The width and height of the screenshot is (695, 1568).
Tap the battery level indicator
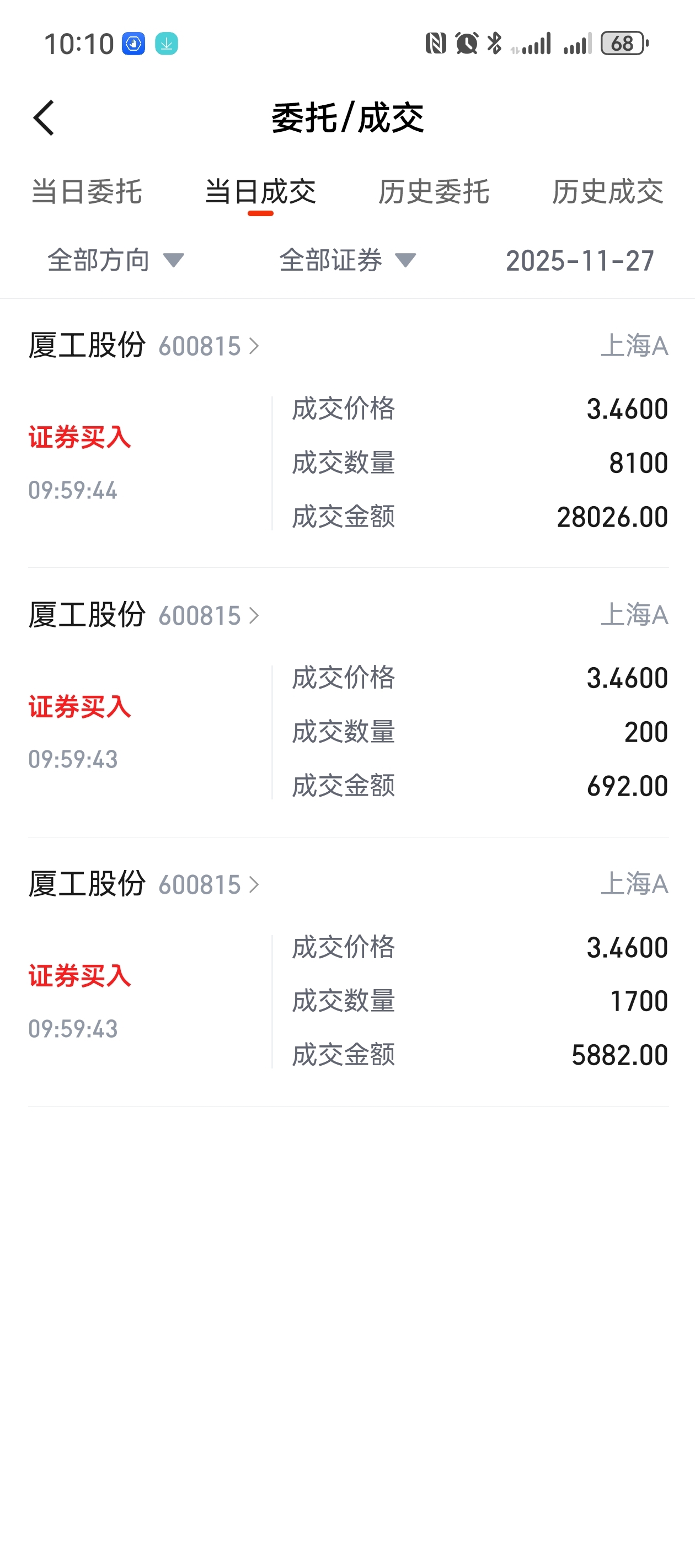623,43
